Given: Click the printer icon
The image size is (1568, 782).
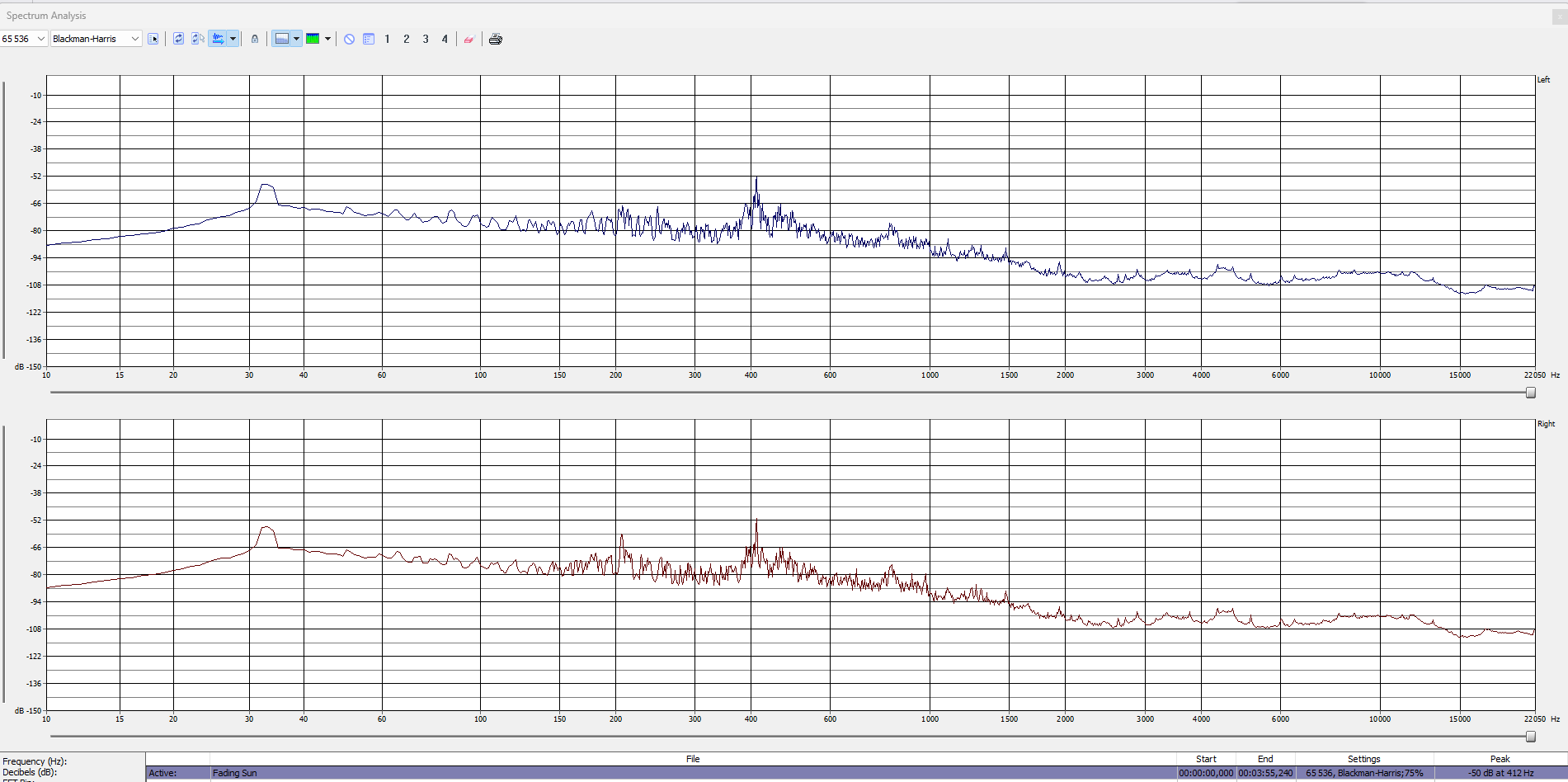Looking at the screenshot, I should point(496,39).
